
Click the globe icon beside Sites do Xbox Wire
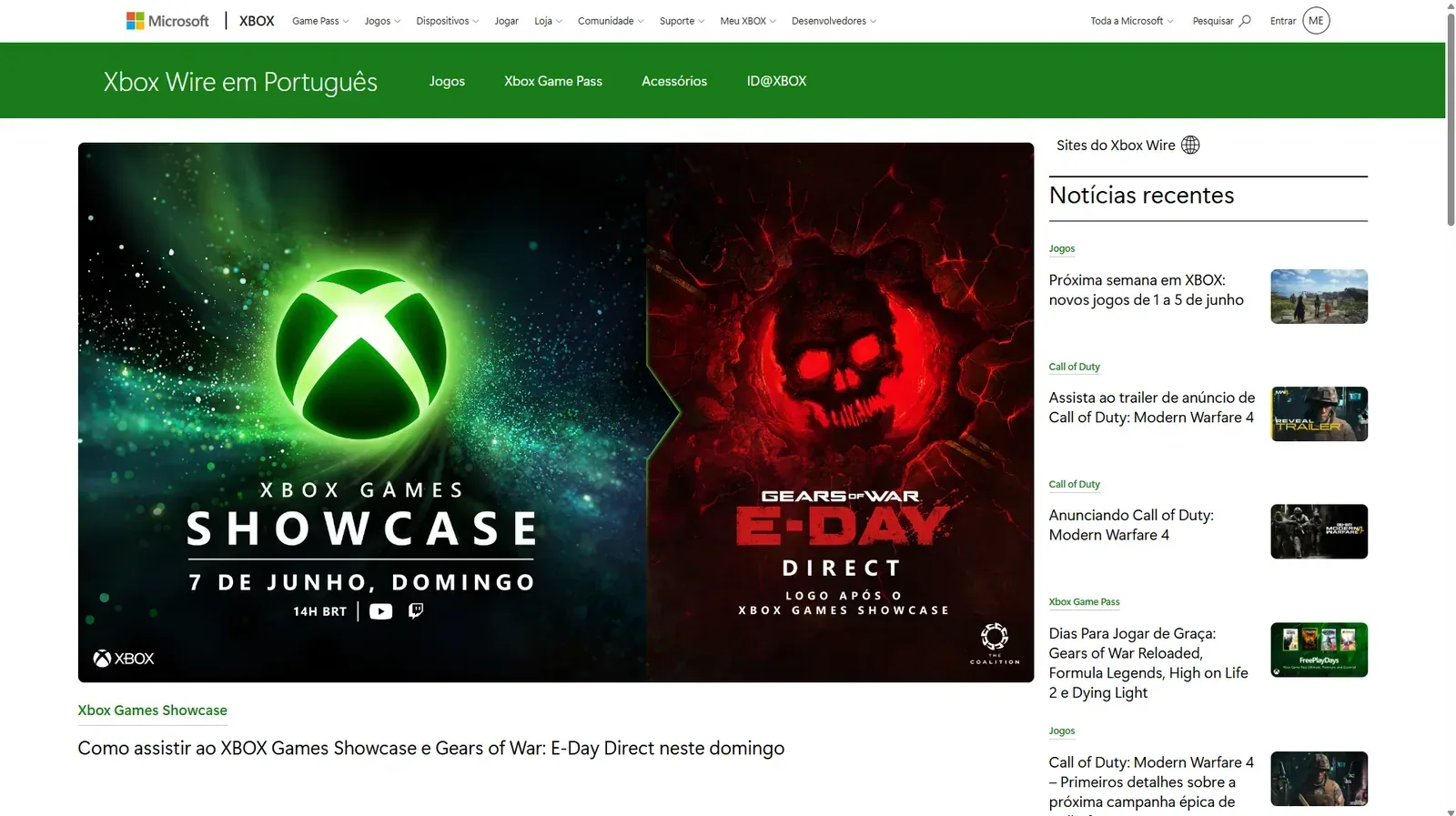tap(1190, 145)
